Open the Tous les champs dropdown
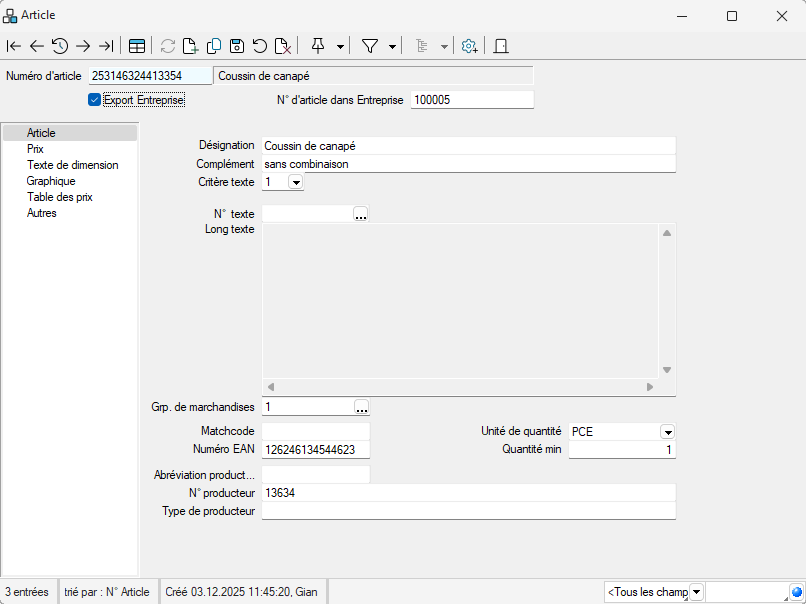 [697, 592]
